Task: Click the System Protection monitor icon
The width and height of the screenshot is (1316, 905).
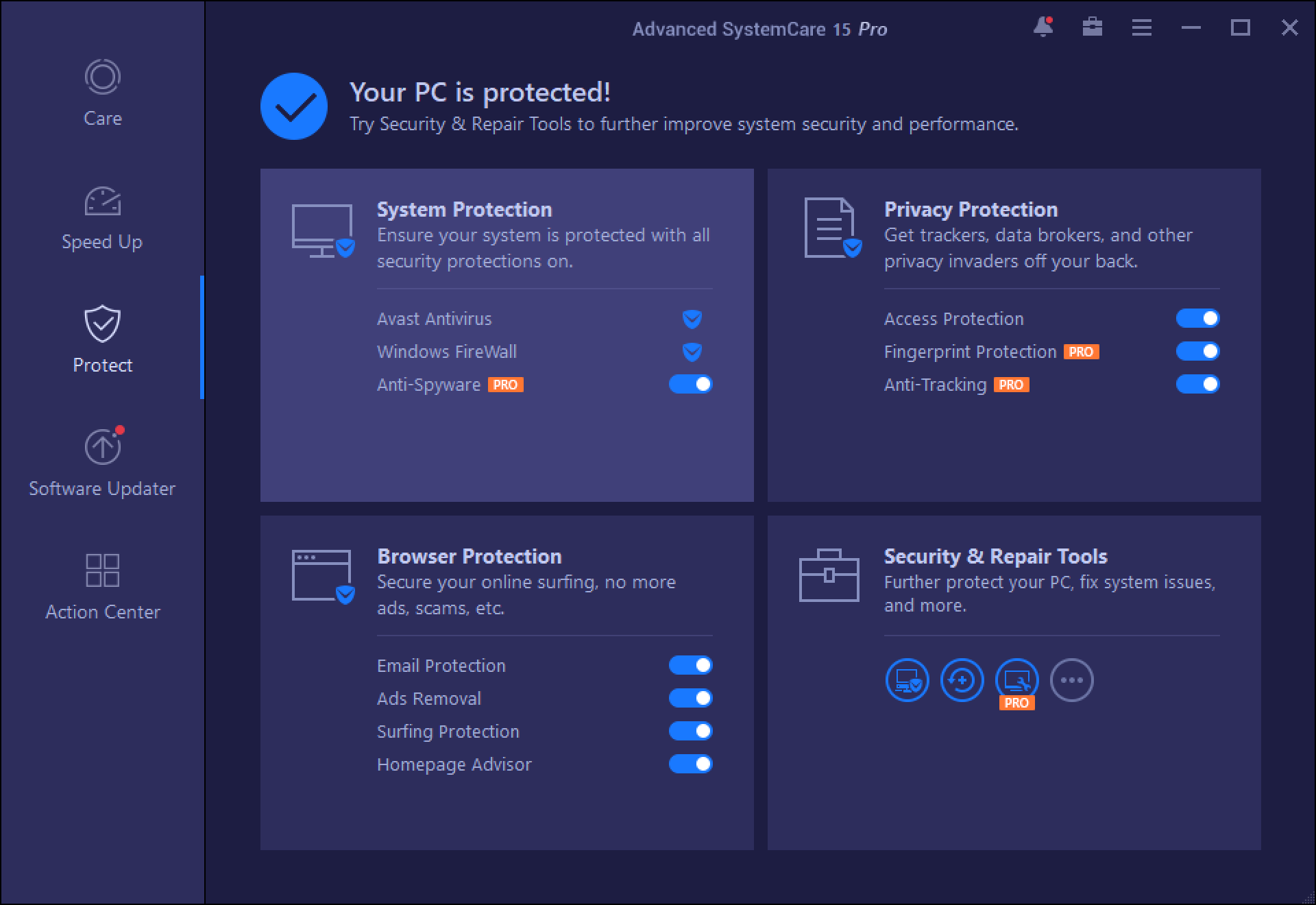Action: point(323,231)
